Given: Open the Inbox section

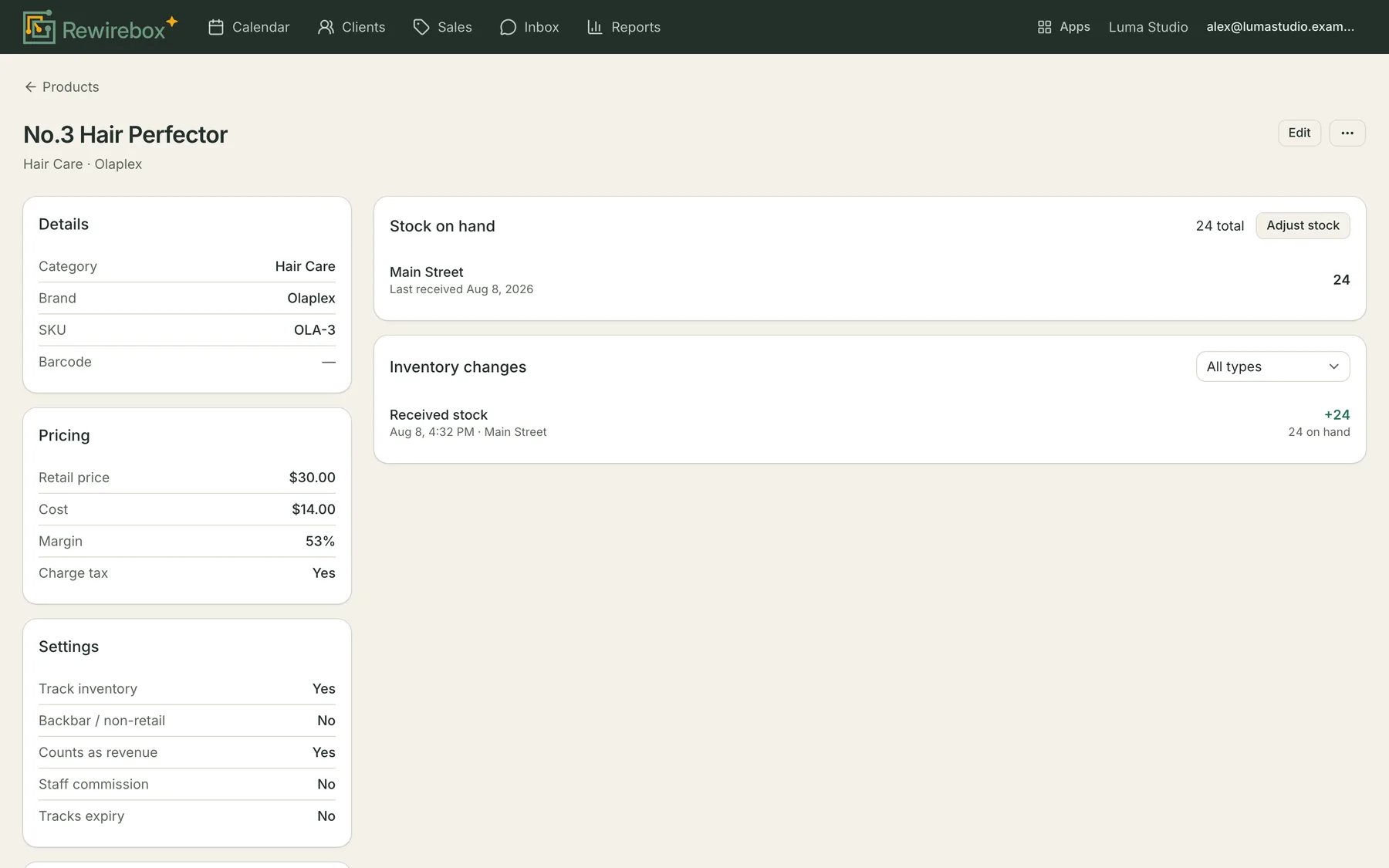Looking at the screenshot, I should (529, 27).
